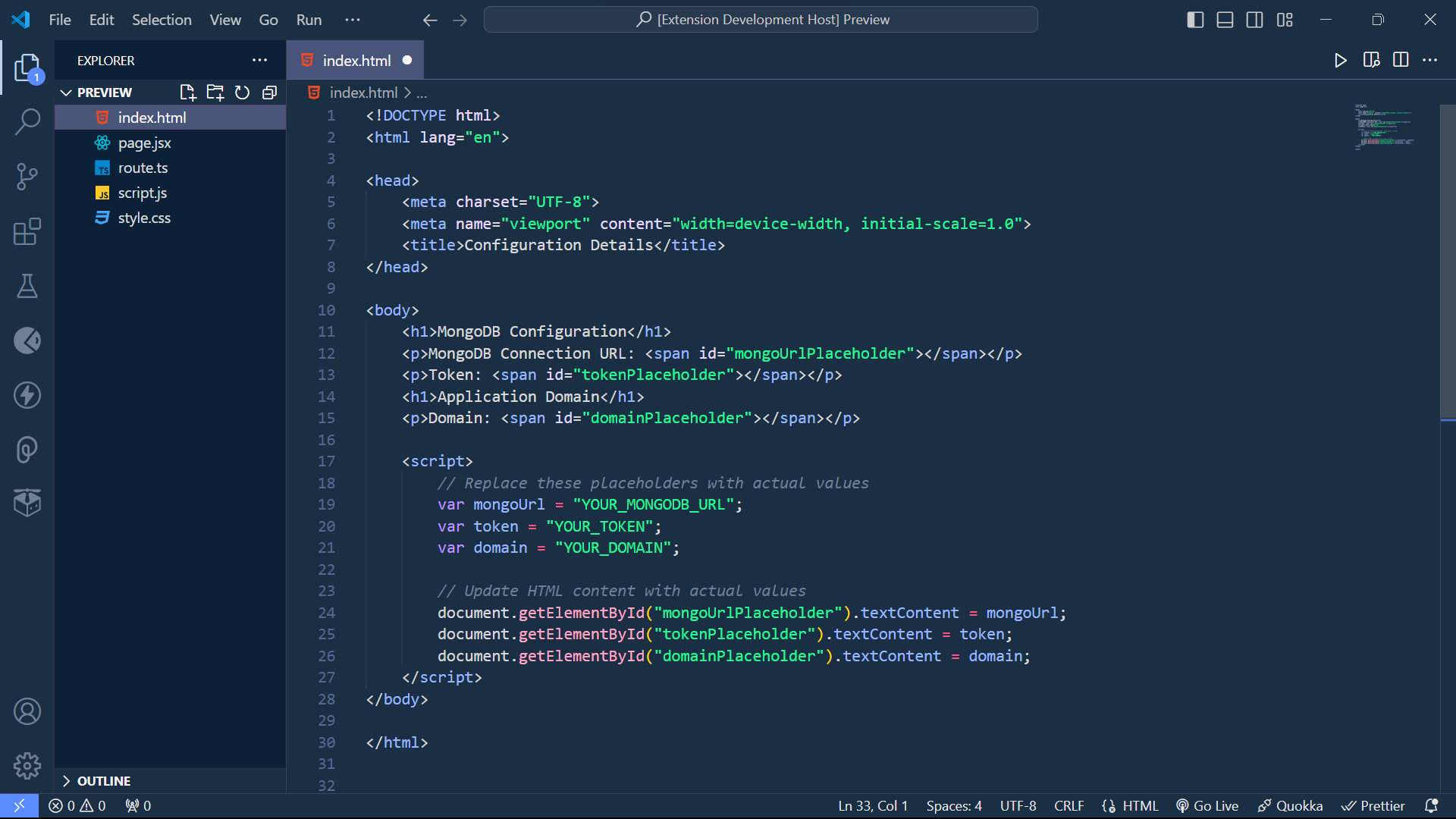Click Prettier in status bar
Screen dimensions: 1456x819
click(1373, 805)
